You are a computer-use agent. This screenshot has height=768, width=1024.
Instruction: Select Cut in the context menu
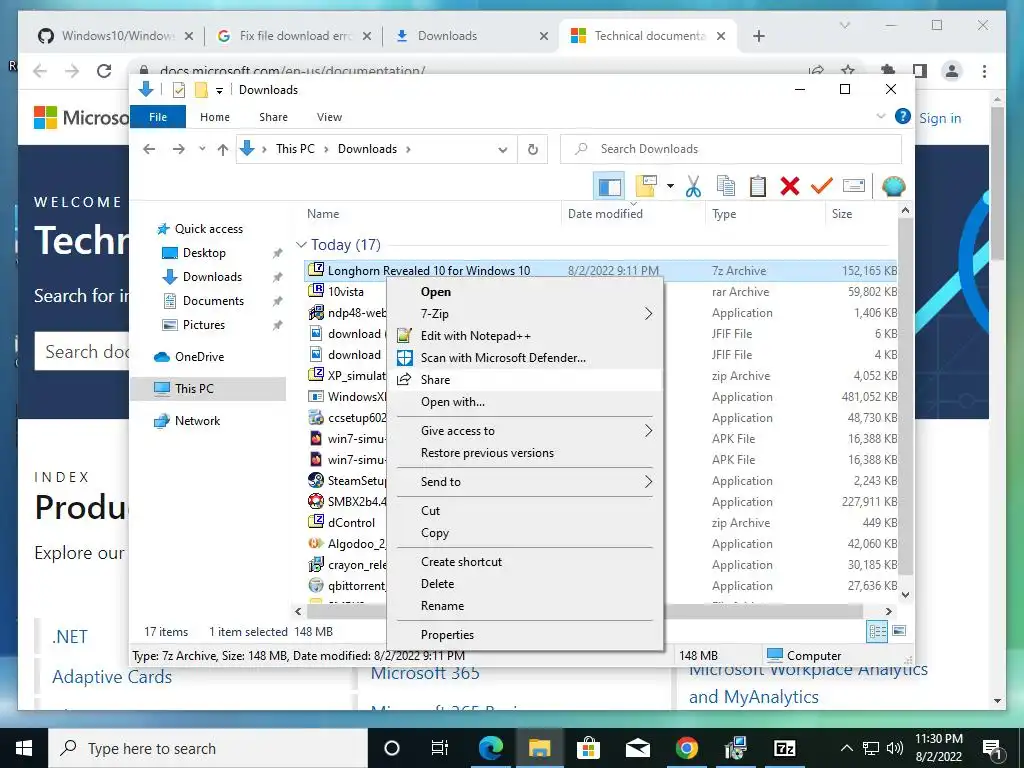pos(526,511)
